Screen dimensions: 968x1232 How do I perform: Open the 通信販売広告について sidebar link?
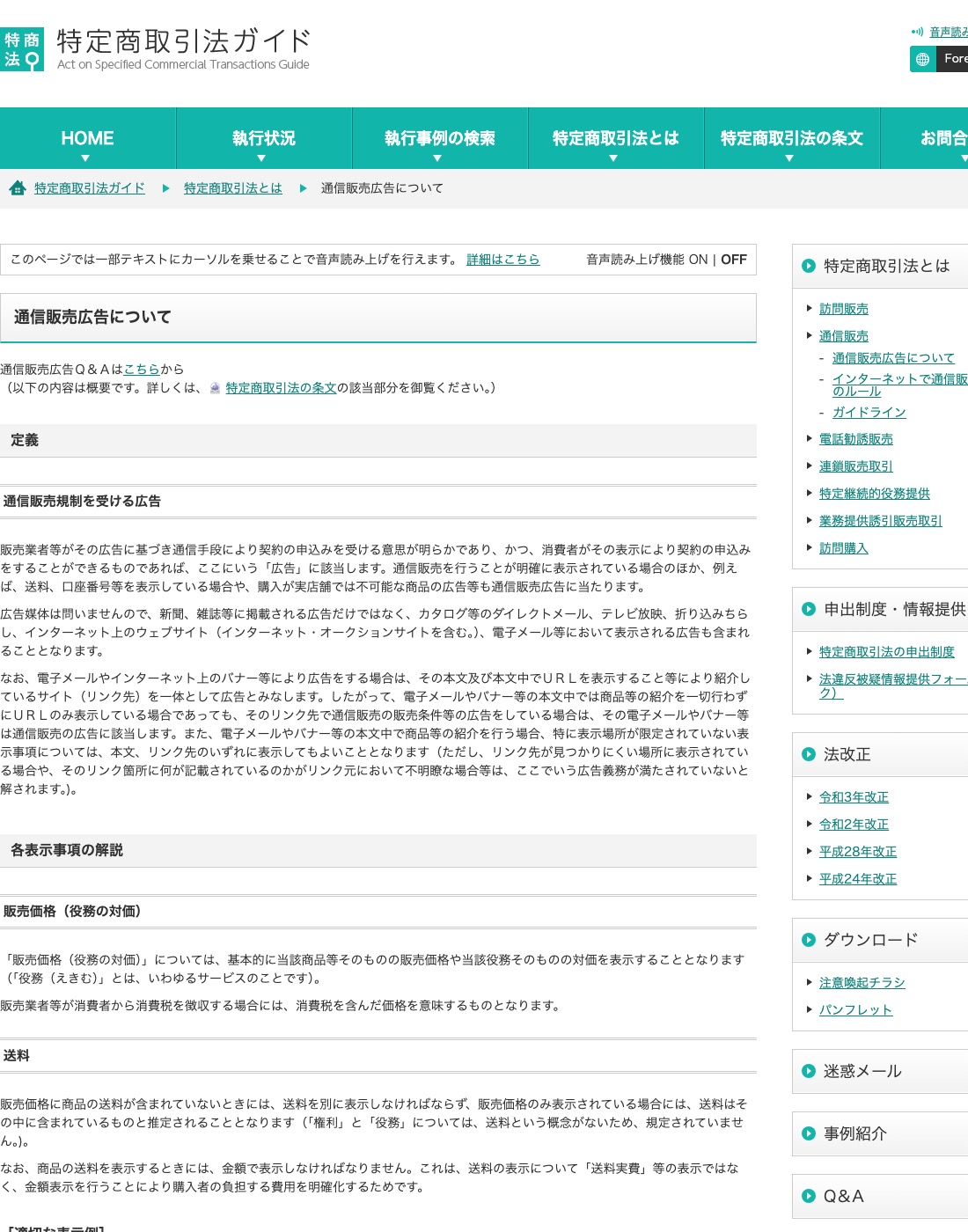click(893, 358)
